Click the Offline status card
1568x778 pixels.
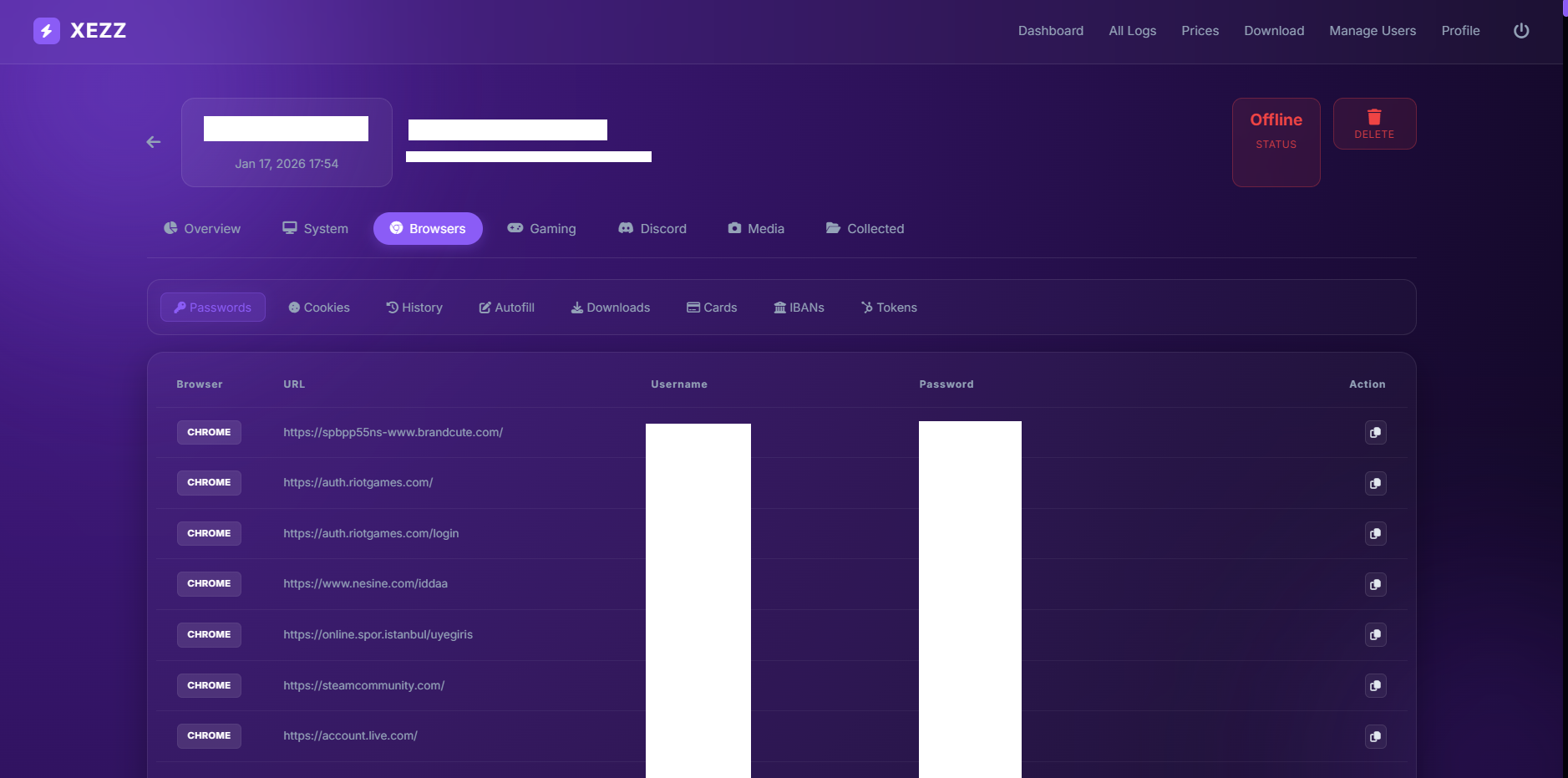1276,142
